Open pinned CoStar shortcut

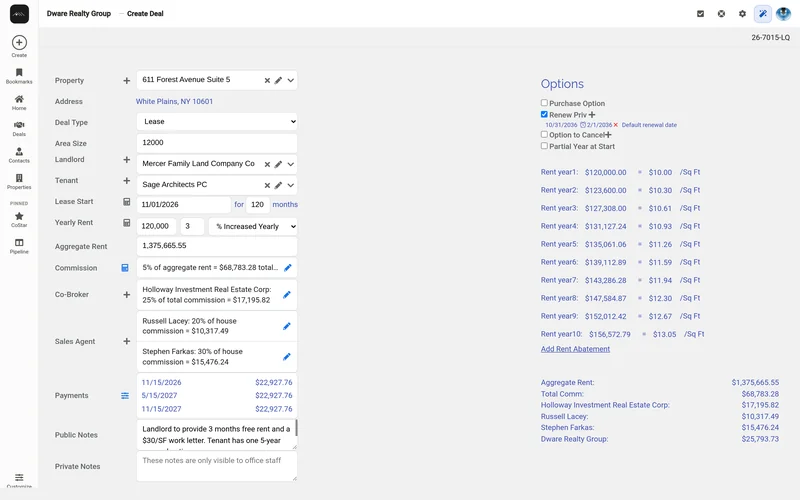19,219
